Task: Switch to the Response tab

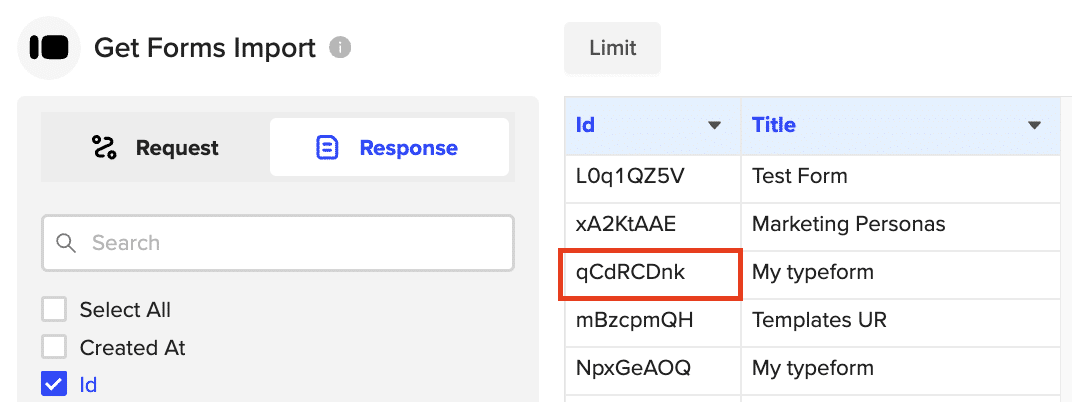Action: coord(389,148)
